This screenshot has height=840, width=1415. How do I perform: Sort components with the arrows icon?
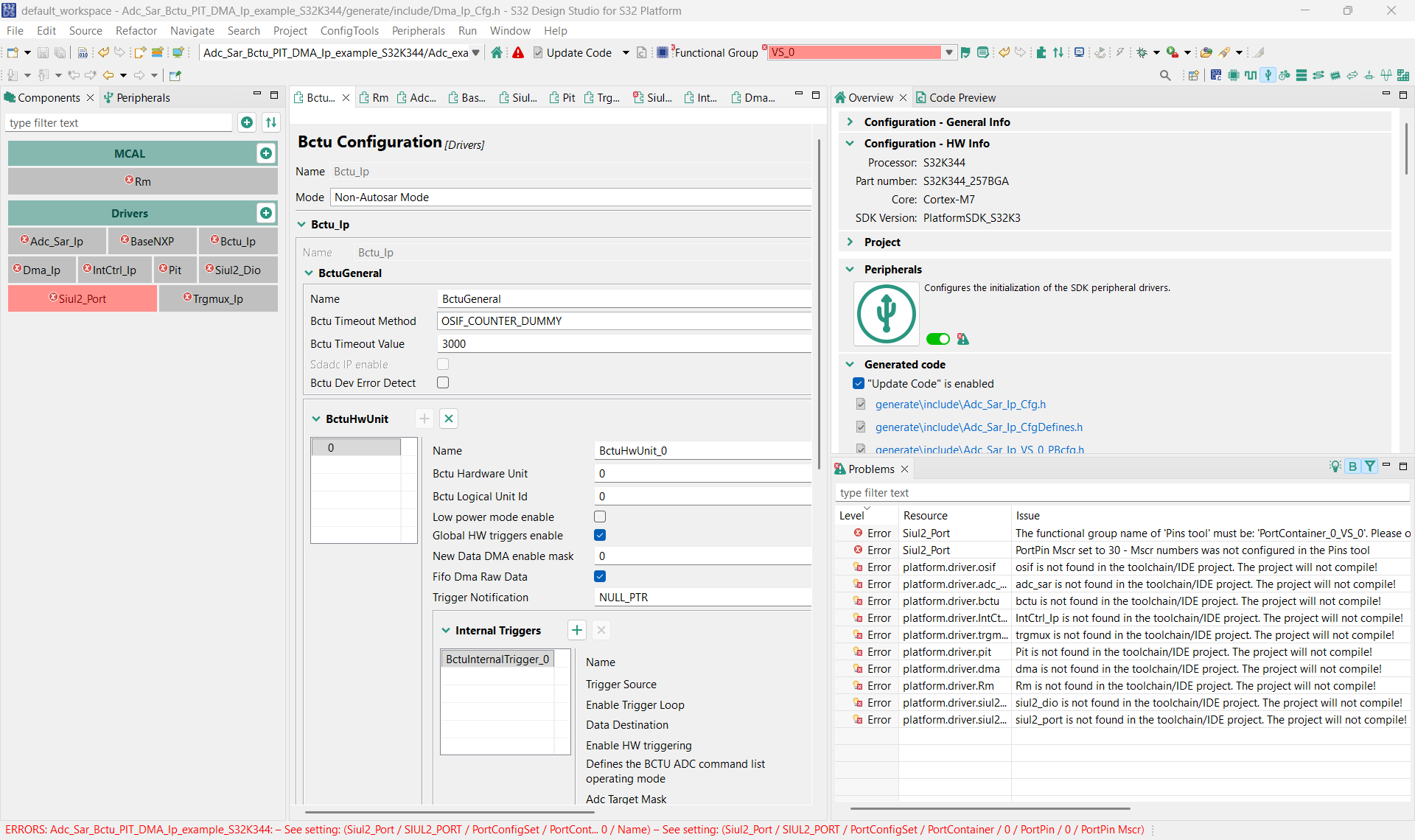(271, 122)
